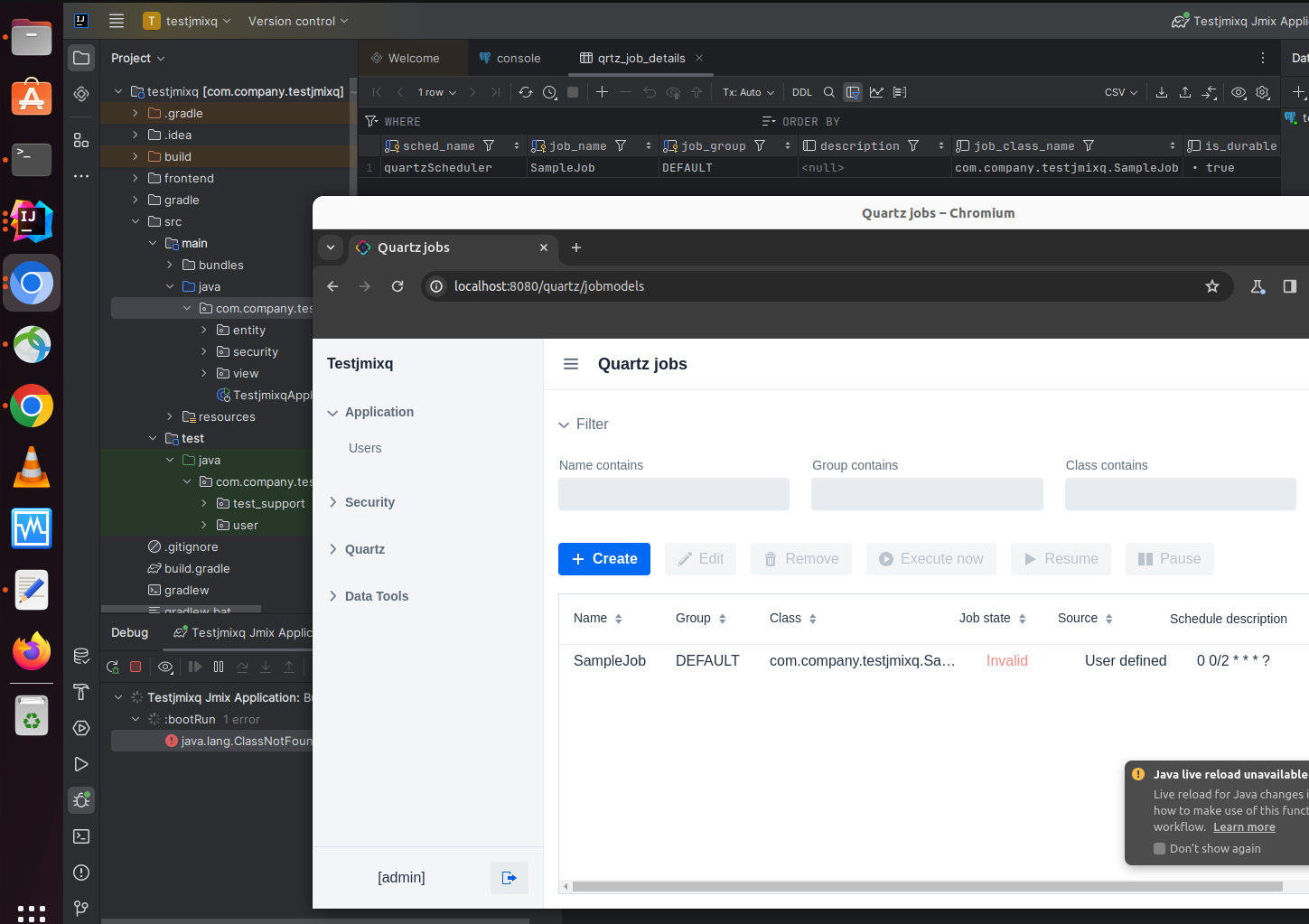Open the Debug tool window bug icon
The width and height of the screenshot is (1309, 924).
81,800
